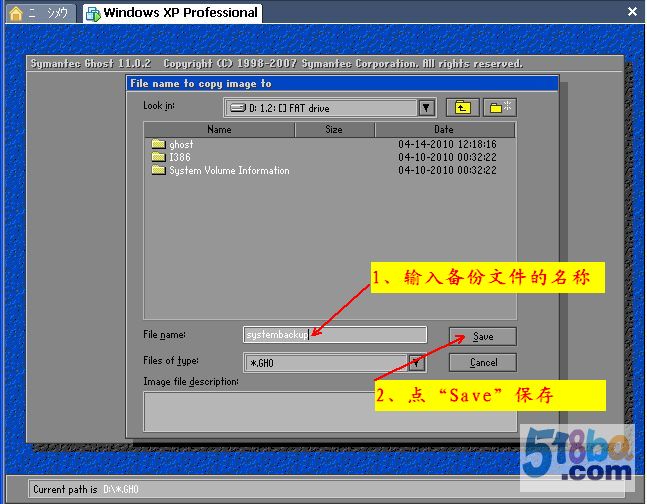647x504 pixels.
Task: Click date 04-10-2010 00:32:22 of I386
Action: tap(447, 157)
